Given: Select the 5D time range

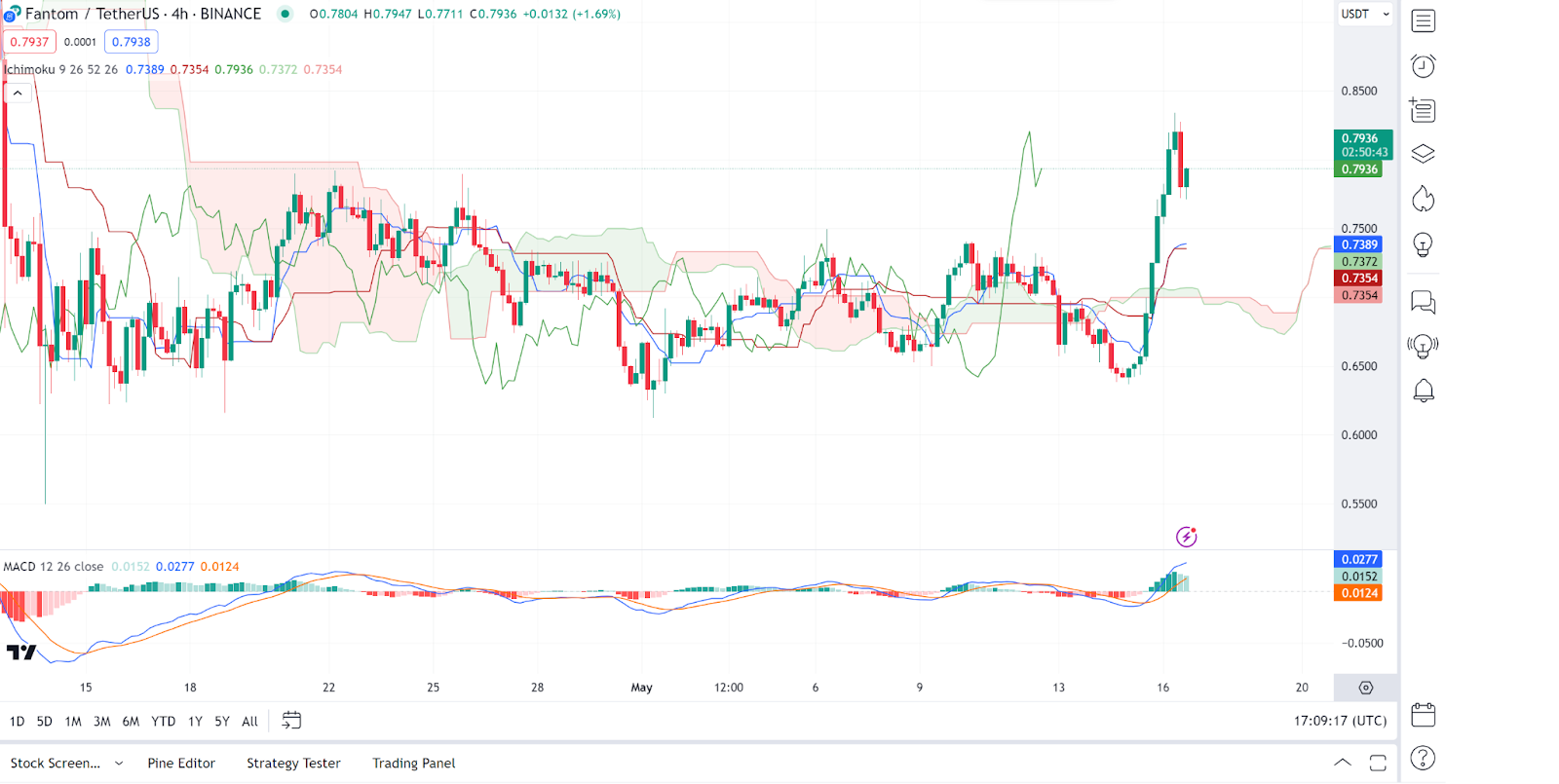Looking at the screenshot, I should point(44,722).
